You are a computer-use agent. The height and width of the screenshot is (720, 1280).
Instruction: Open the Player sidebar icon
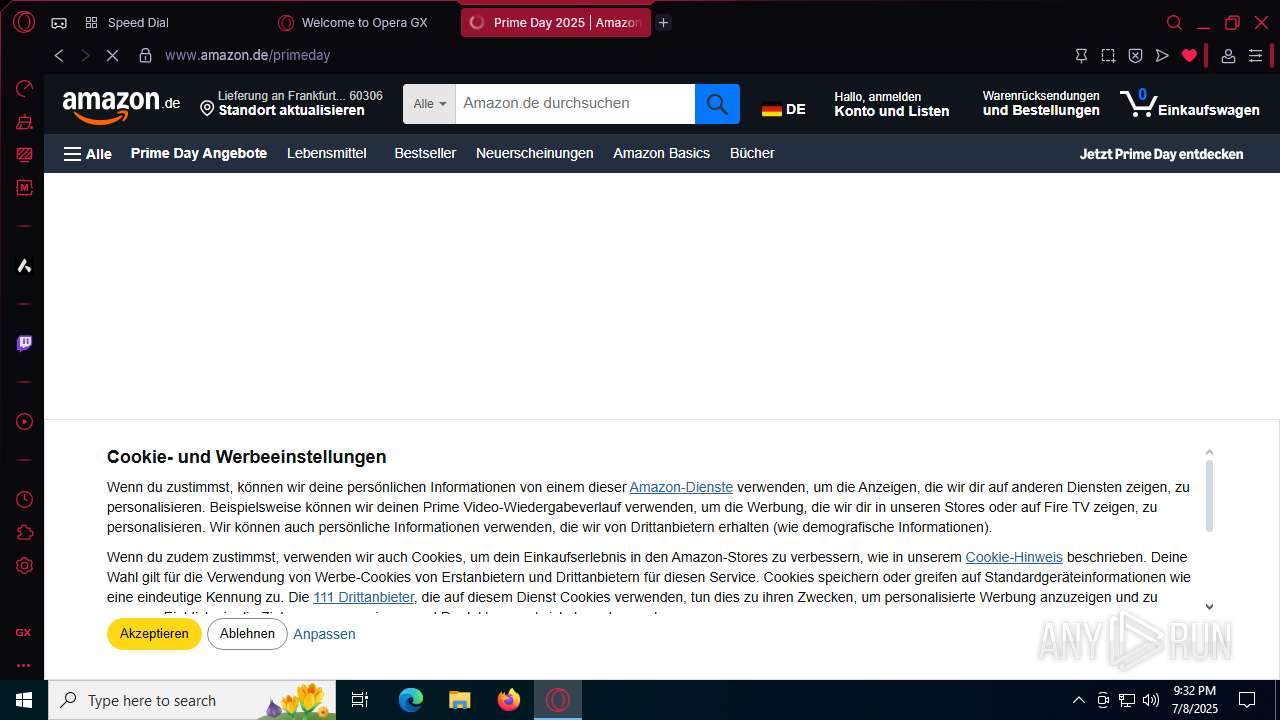(x=24, y=422)
